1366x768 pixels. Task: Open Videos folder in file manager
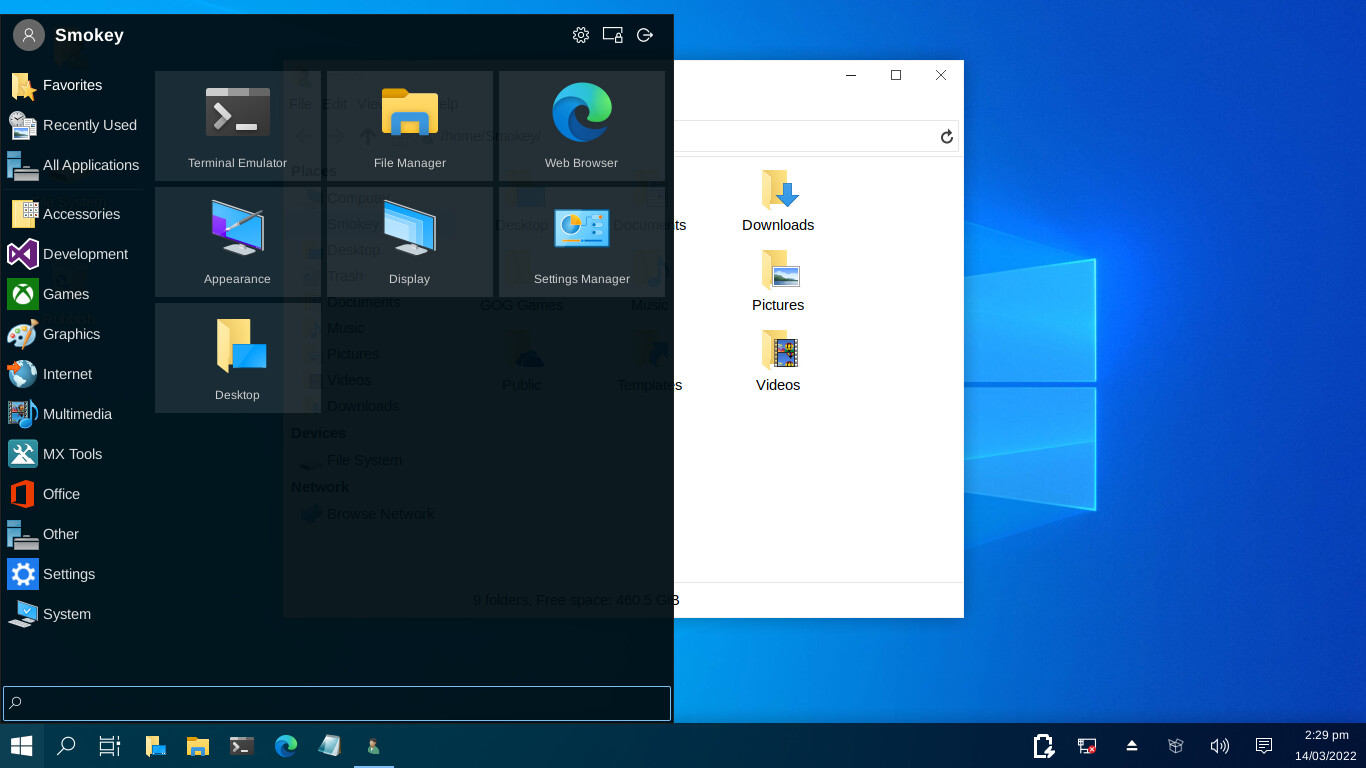coord(778,361)
